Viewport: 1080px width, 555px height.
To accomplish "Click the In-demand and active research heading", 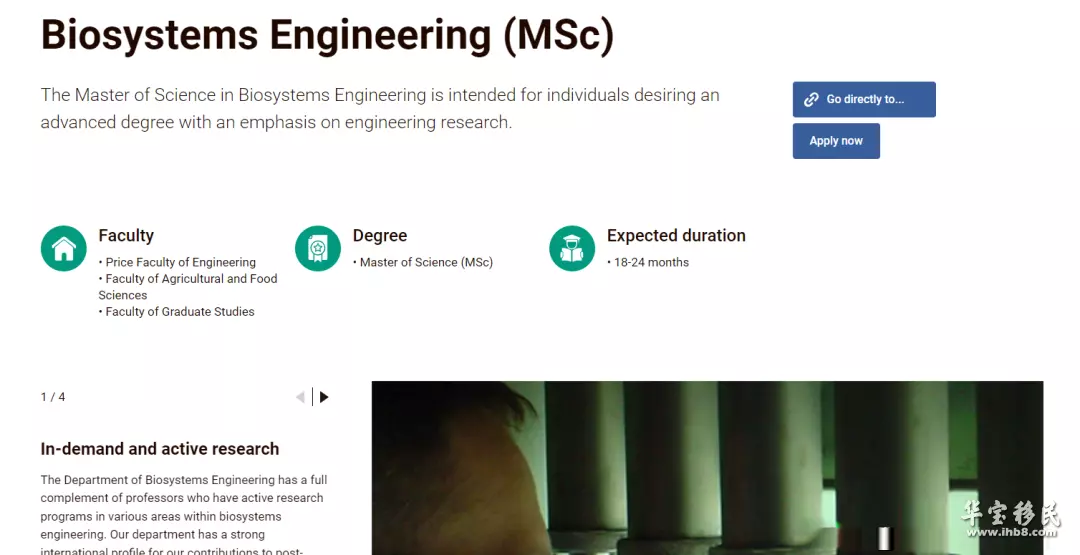I will coord(160,449).
